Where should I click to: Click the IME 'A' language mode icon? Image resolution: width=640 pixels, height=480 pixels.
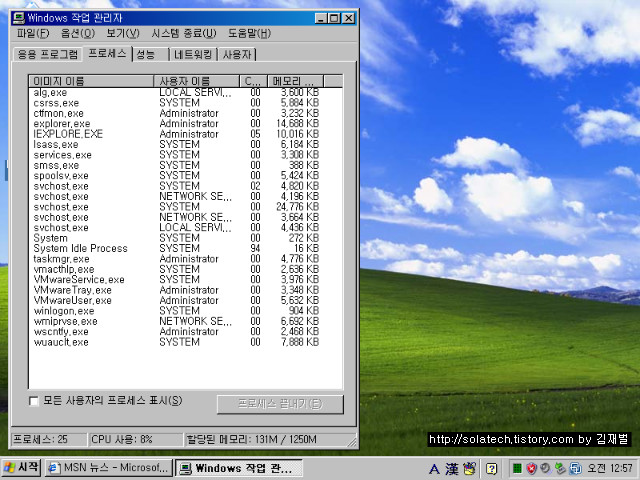point(434,469)
